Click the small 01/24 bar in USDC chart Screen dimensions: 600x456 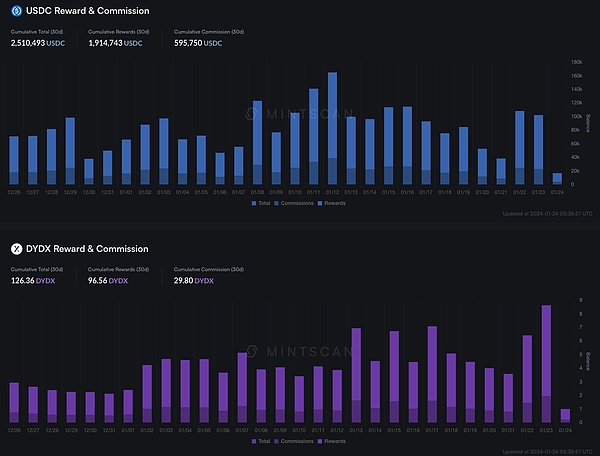point(557,179)
